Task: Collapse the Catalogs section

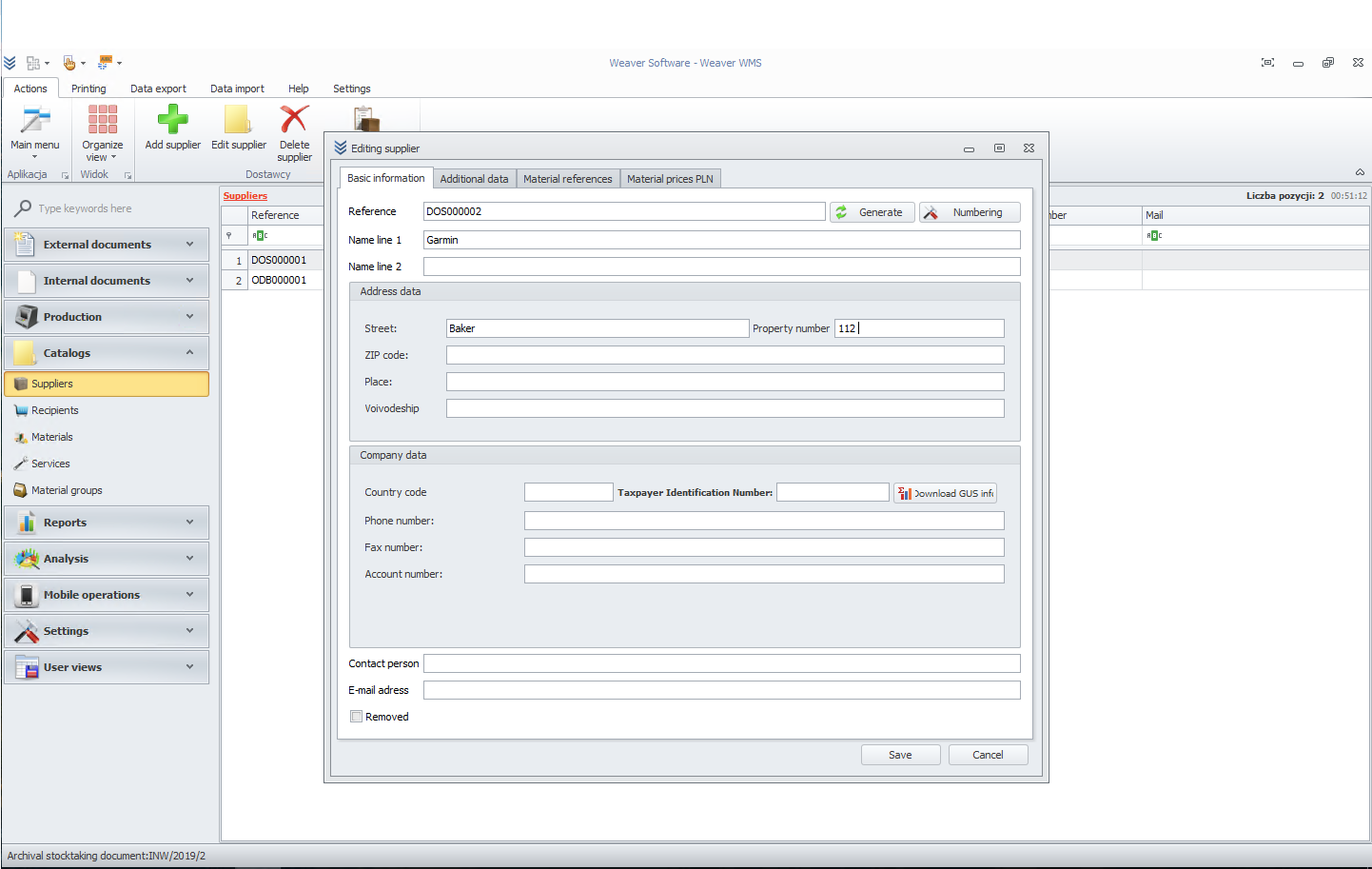Action: [x=107, y=353]
